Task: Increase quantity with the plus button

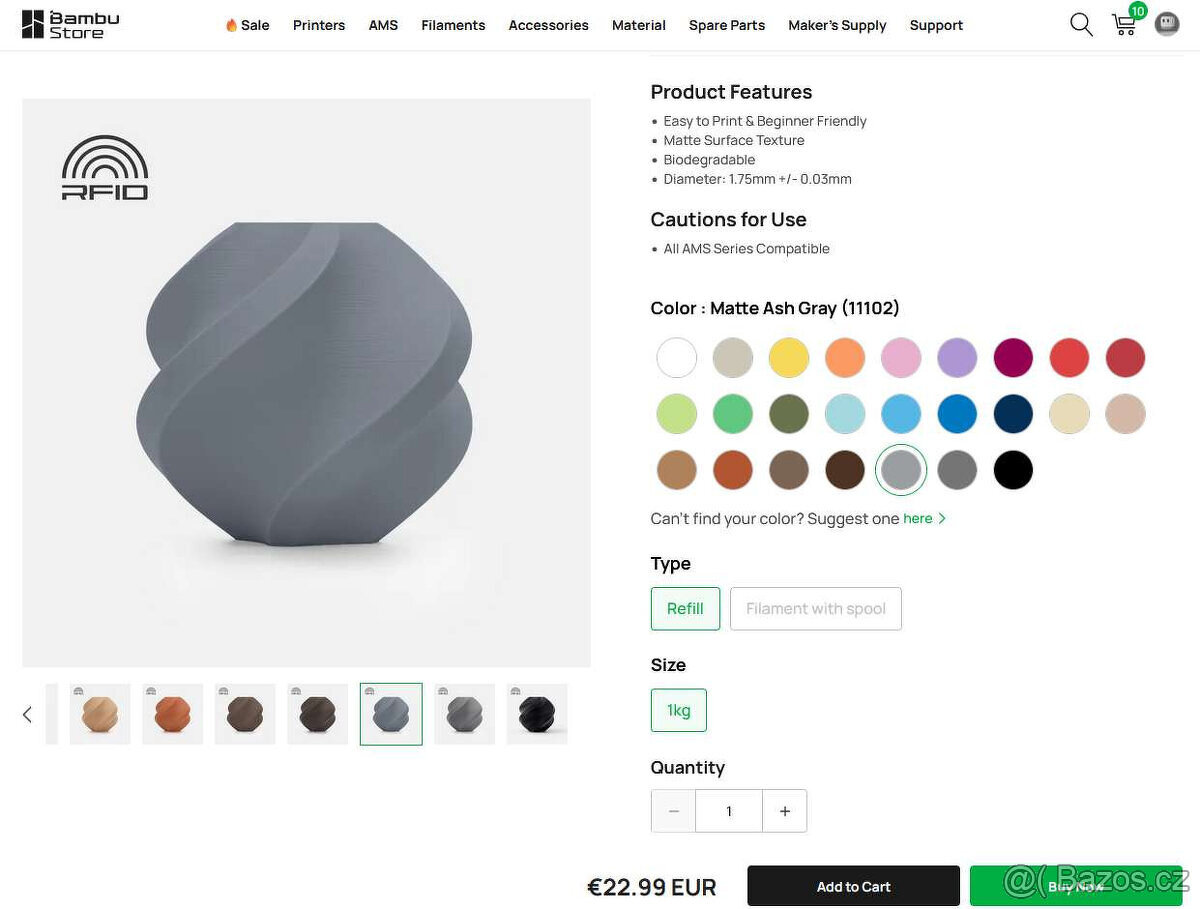Action: [785, 811]
